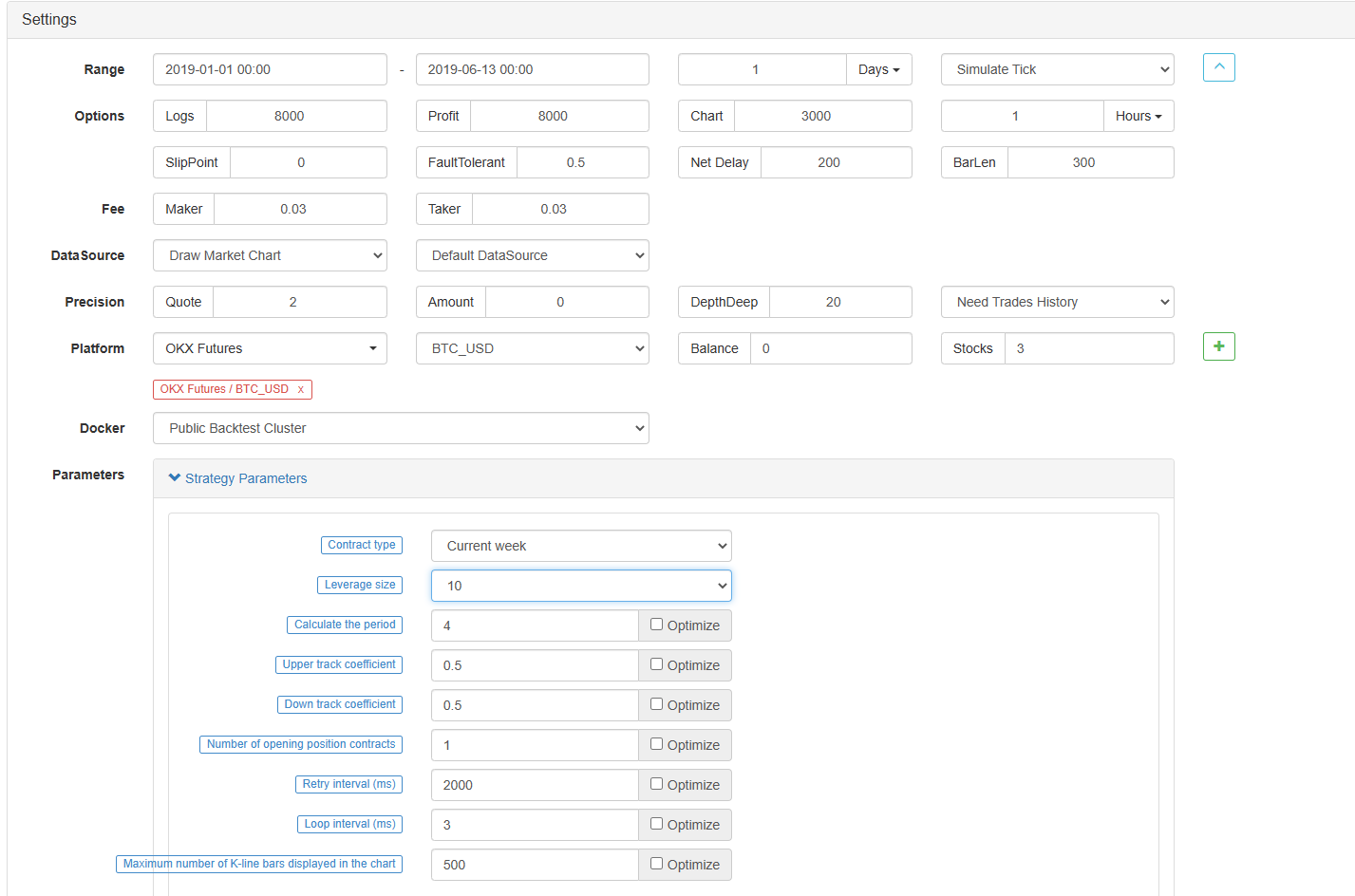Open the OKX Futures platform dropdown

coord(270,348)
